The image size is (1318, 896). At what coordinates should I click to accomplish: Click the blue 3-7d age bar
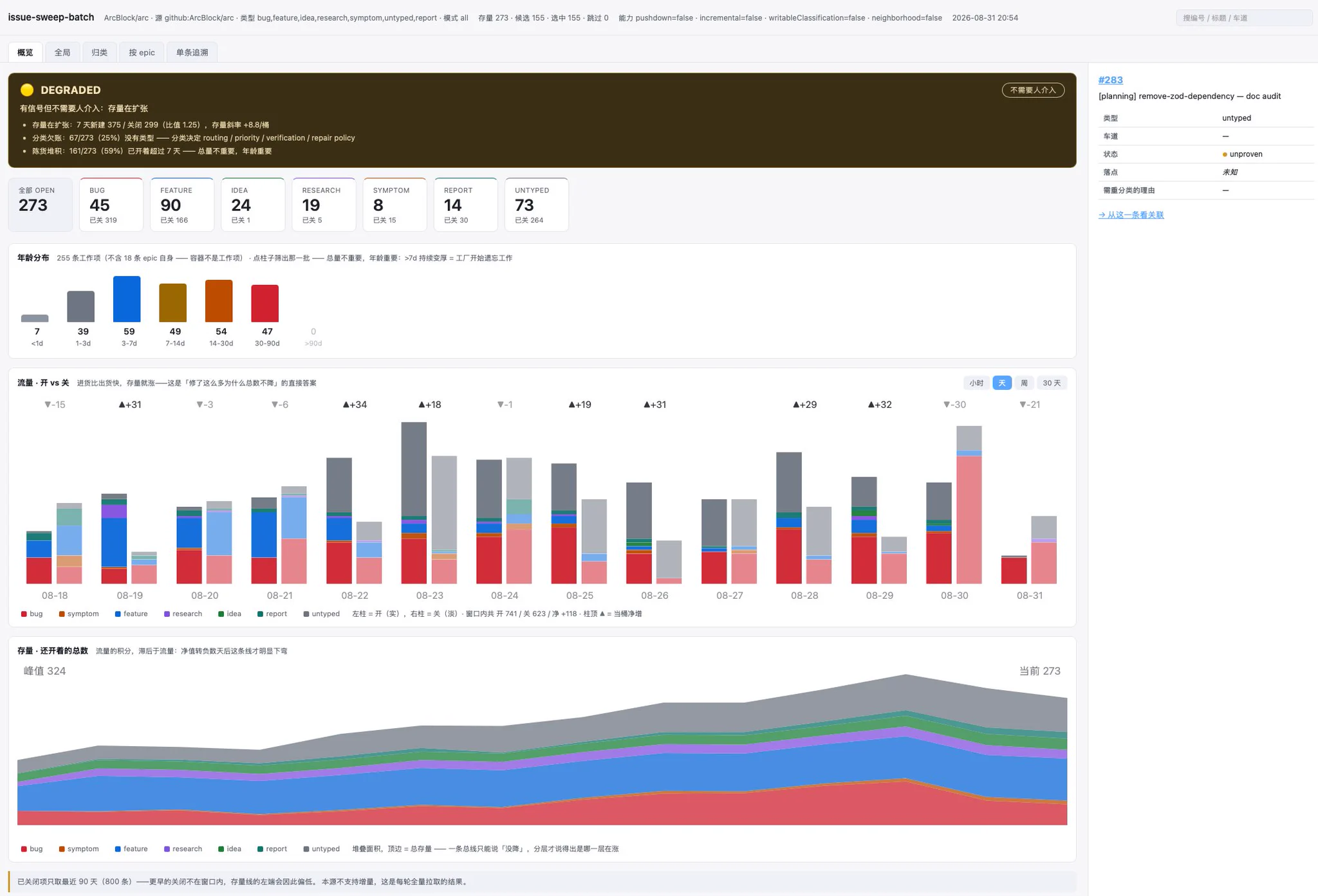pos(127,299)
